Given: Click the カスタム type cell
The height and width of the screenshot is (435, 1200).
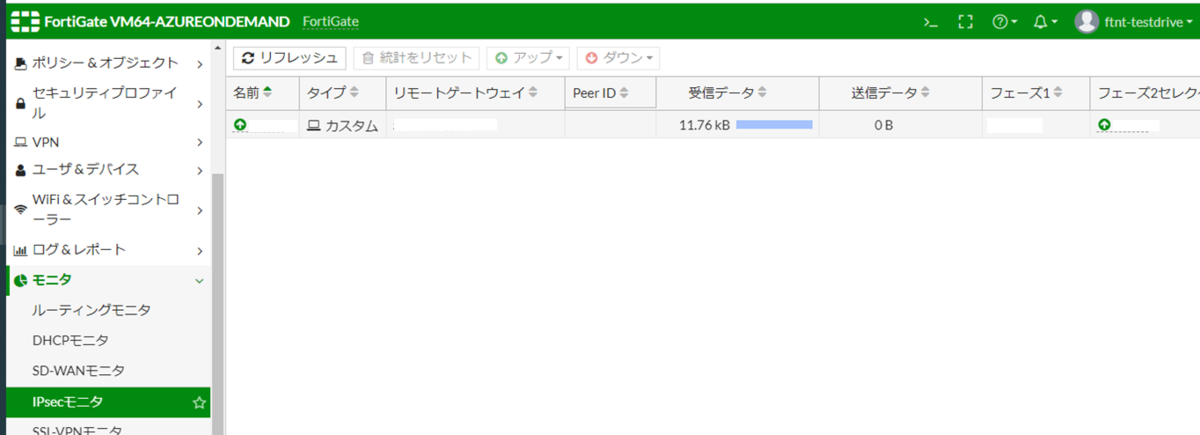Looking at the screenshot, I should coord(342,125).
